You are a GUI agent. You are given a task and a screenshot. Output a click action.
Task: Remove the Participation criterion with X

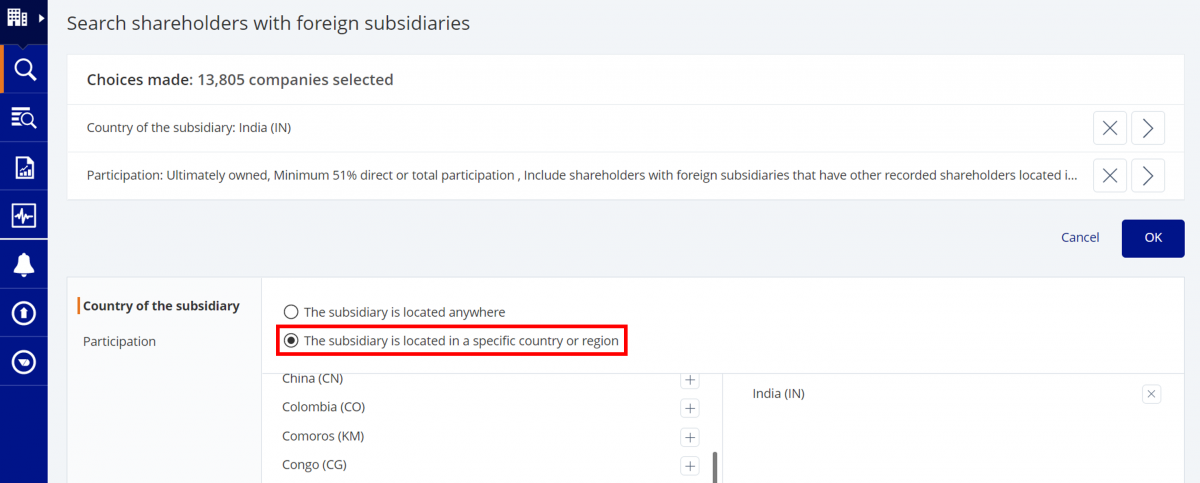[x=1109, y=175]
